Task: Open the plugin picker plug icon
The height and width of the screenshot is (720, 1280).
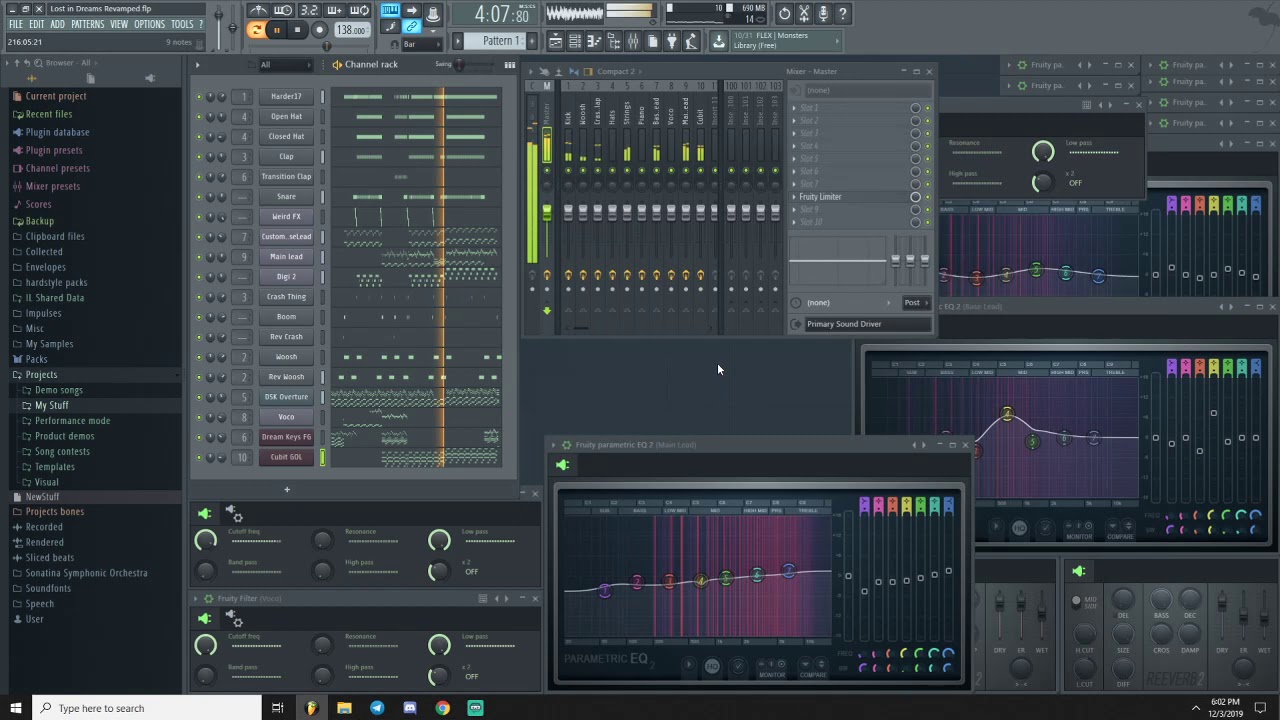Action: pos(672,41)
